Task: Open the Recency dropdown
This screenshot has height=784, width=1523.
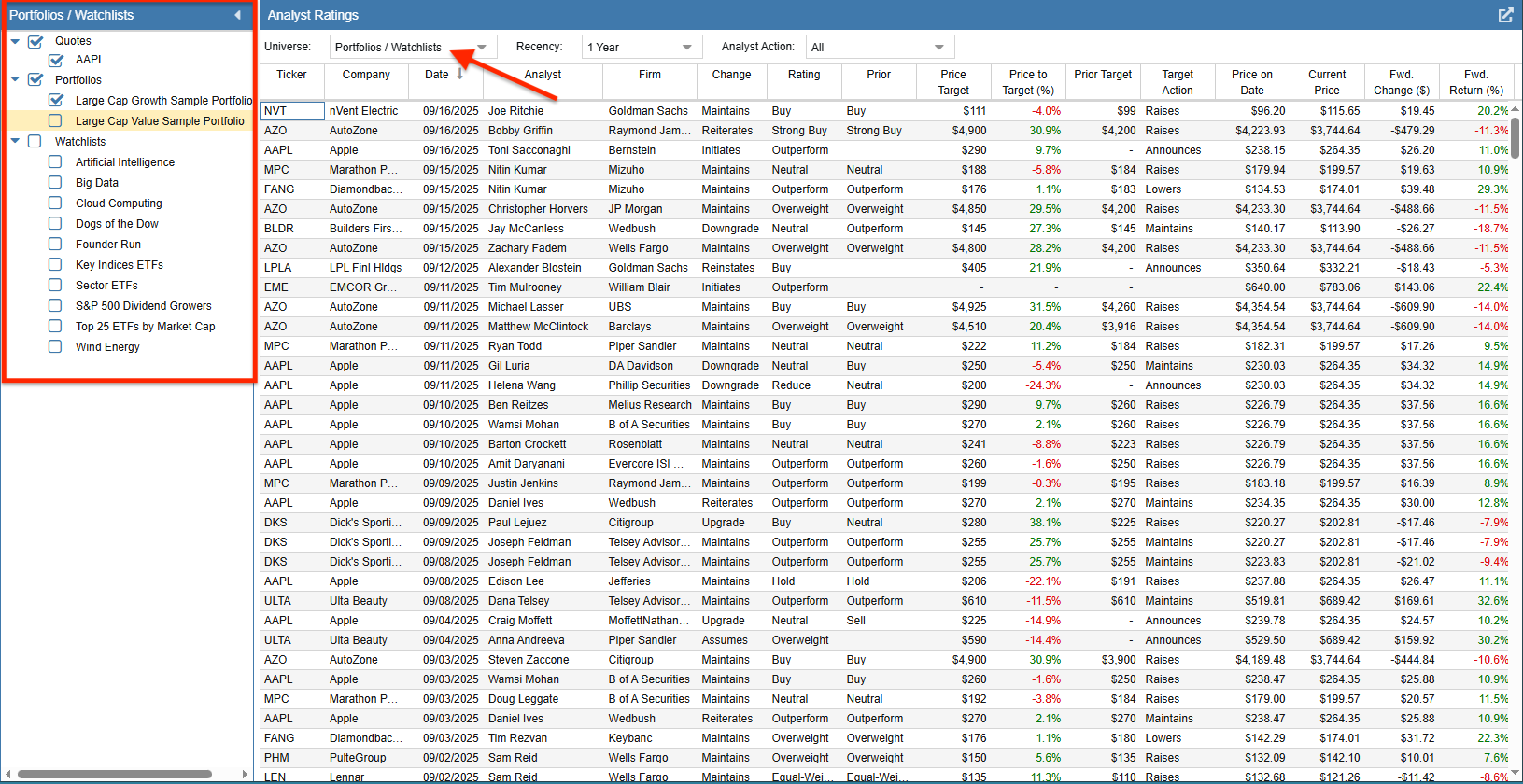Action: point(642,47)
